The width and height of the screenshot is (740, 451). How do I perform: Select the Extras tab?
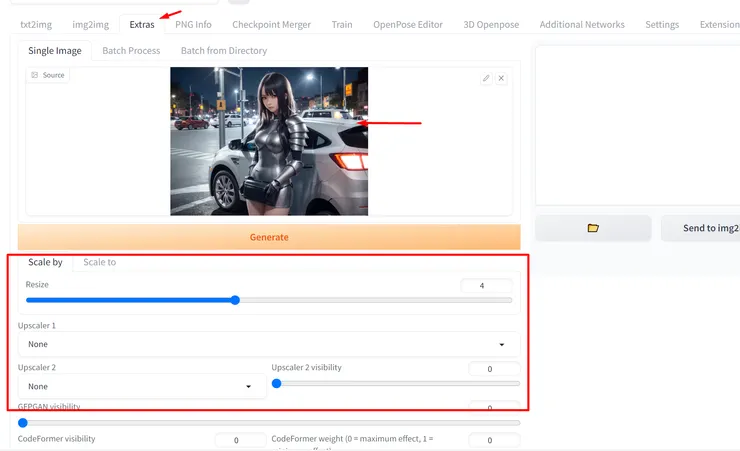142,25
